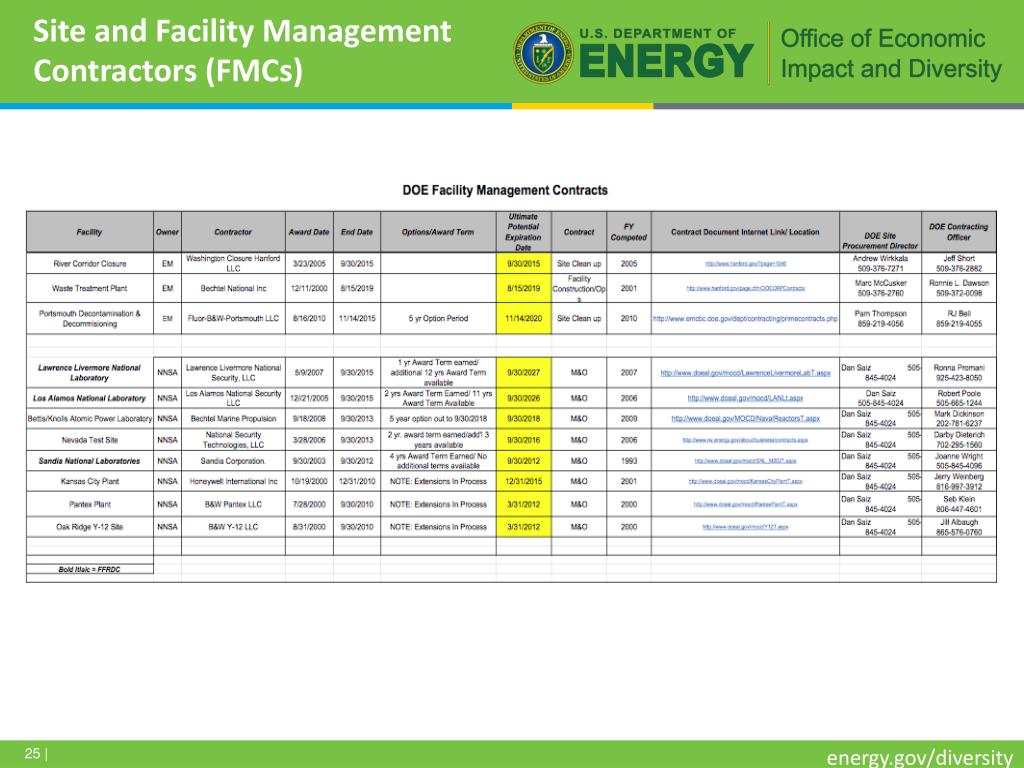Click the 'DOE Contracting Officer' column header
This screenshot has width=1024, height=768.
(959, 232)
